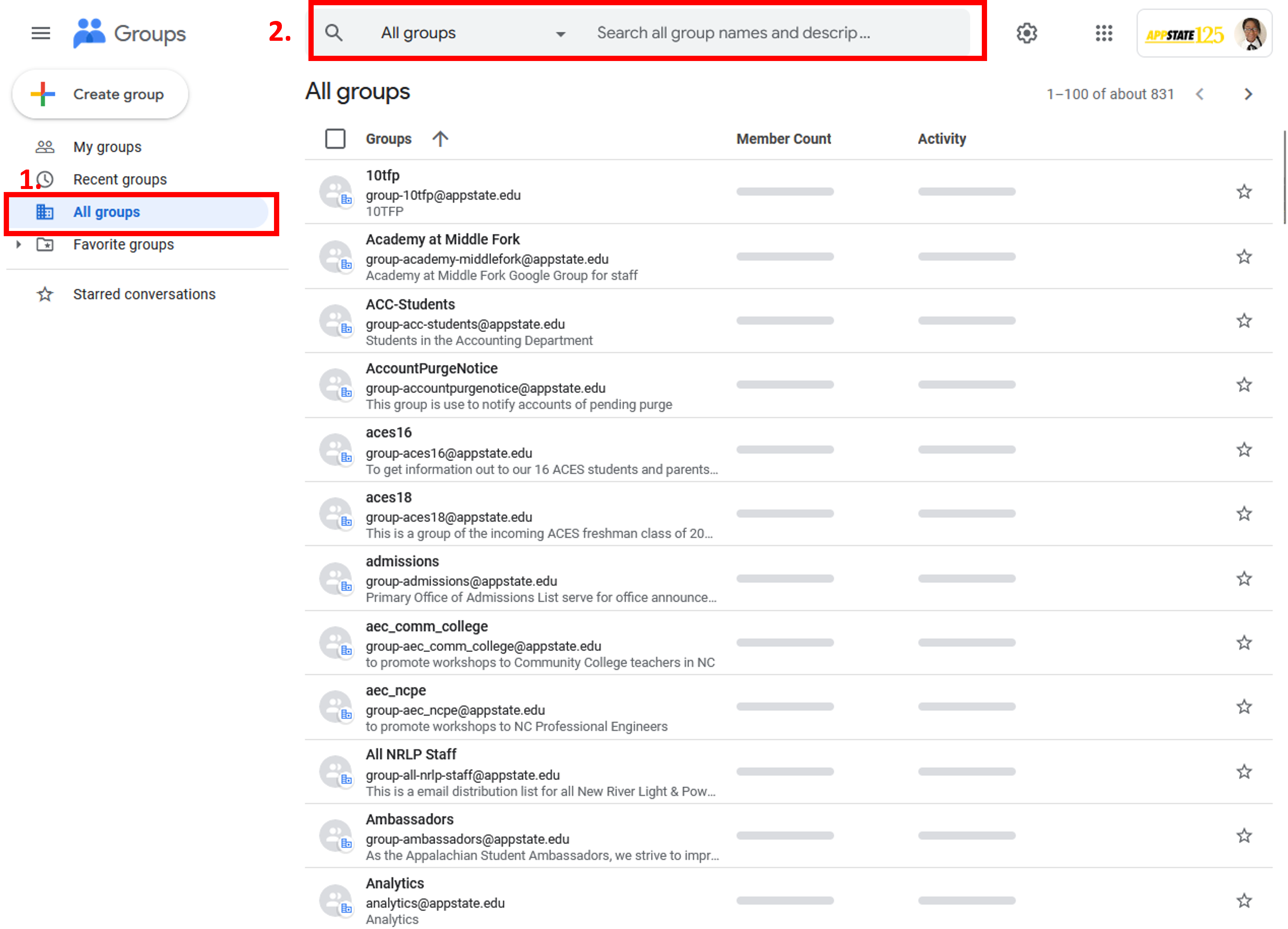Click the admissions group avatar

tap(336, 579)
